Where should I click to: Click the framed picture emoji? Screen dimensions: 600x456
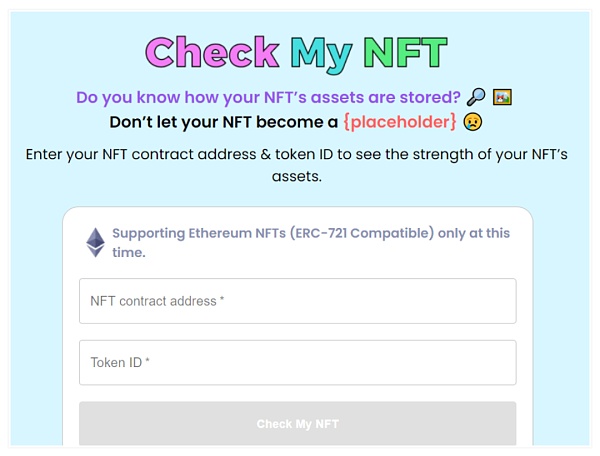click(503, 98)
